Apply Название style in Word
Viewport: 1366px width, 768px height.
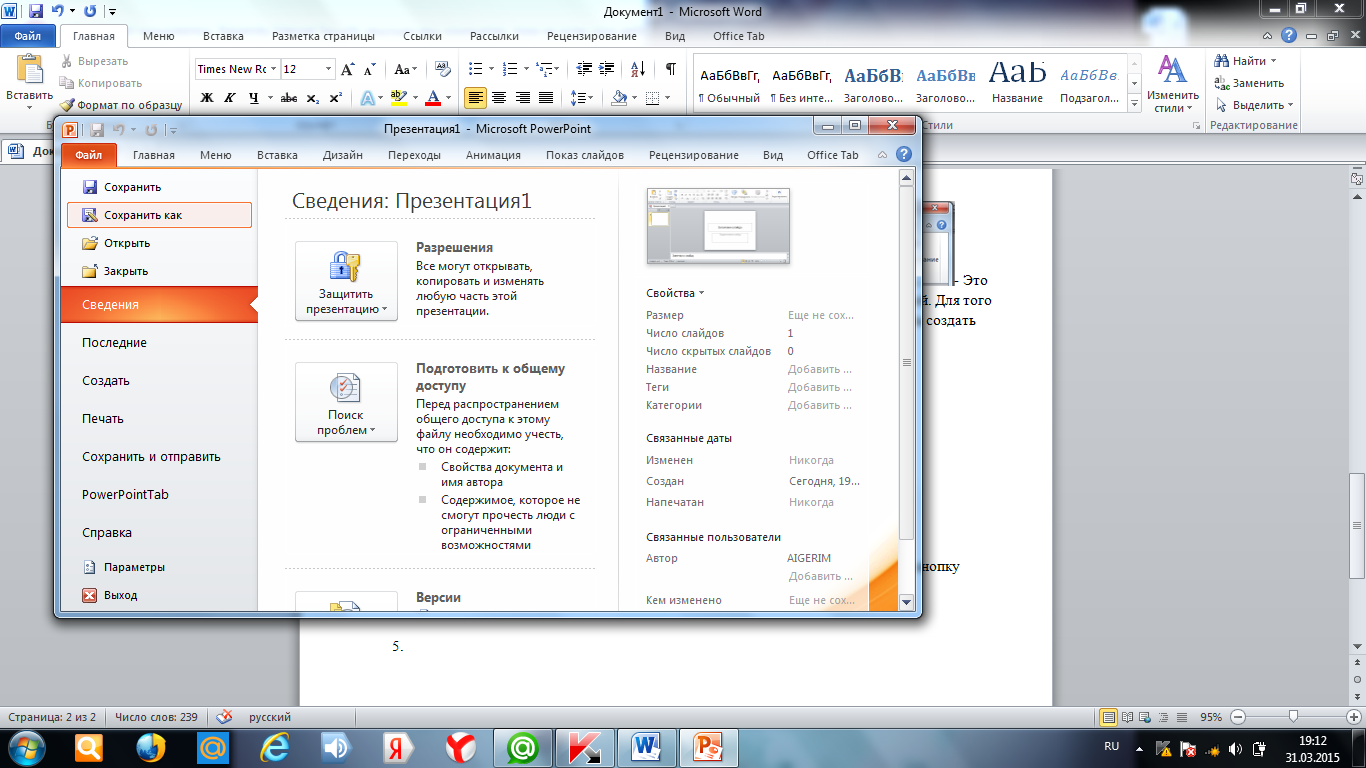click(1018, 81)
